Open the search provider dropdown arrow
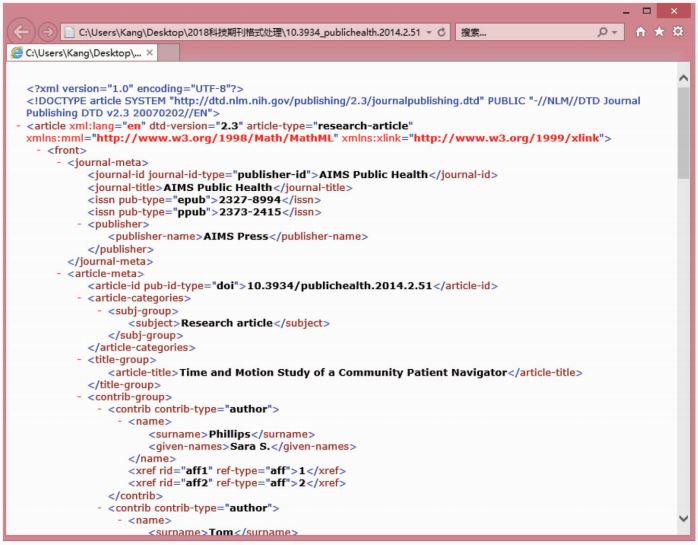The height and width of the screenshot is (545, 698). coord(615,32)
